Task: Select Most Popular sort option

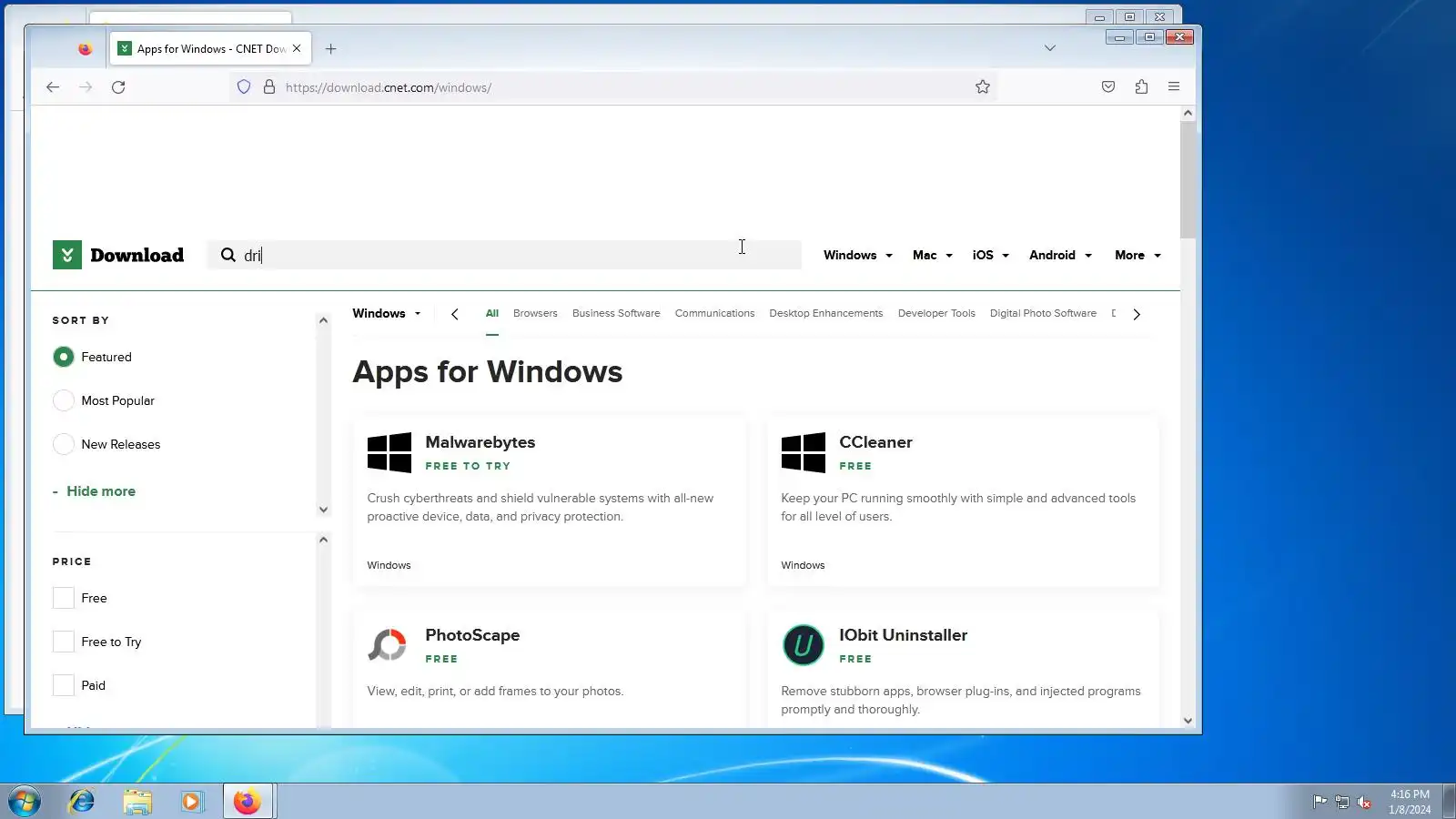Action: point(64,400)
